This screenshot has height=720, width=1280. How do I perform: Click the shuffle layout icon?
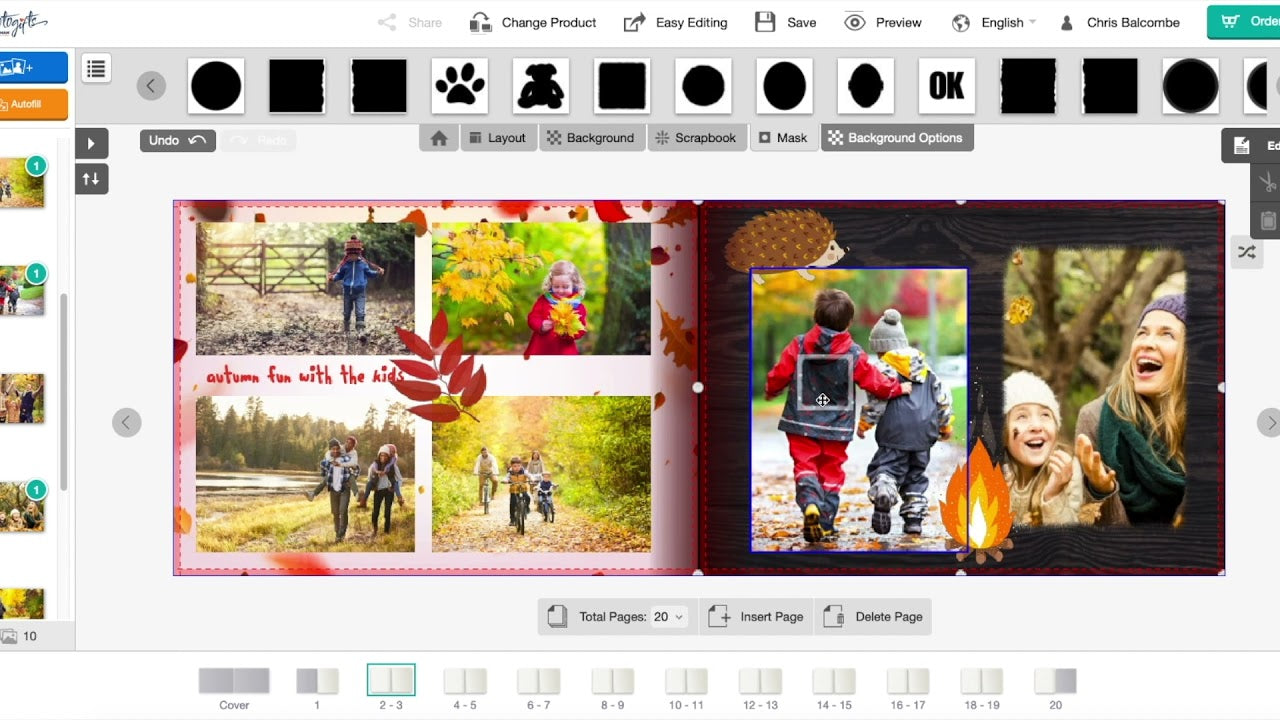pos(1247,253)
